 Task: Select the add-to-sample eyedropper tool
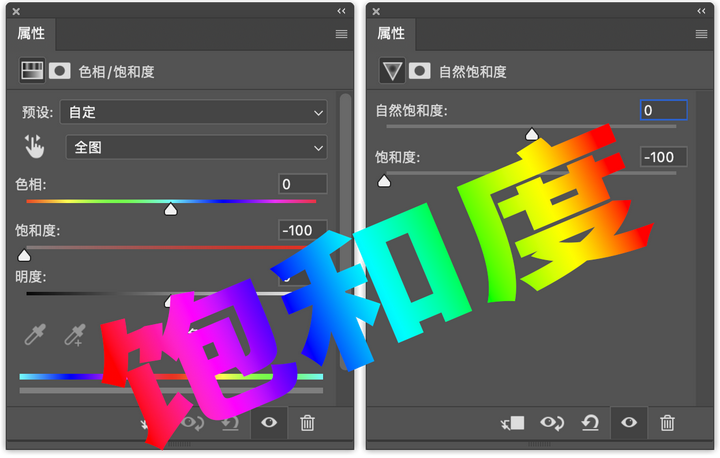[75, 334]
